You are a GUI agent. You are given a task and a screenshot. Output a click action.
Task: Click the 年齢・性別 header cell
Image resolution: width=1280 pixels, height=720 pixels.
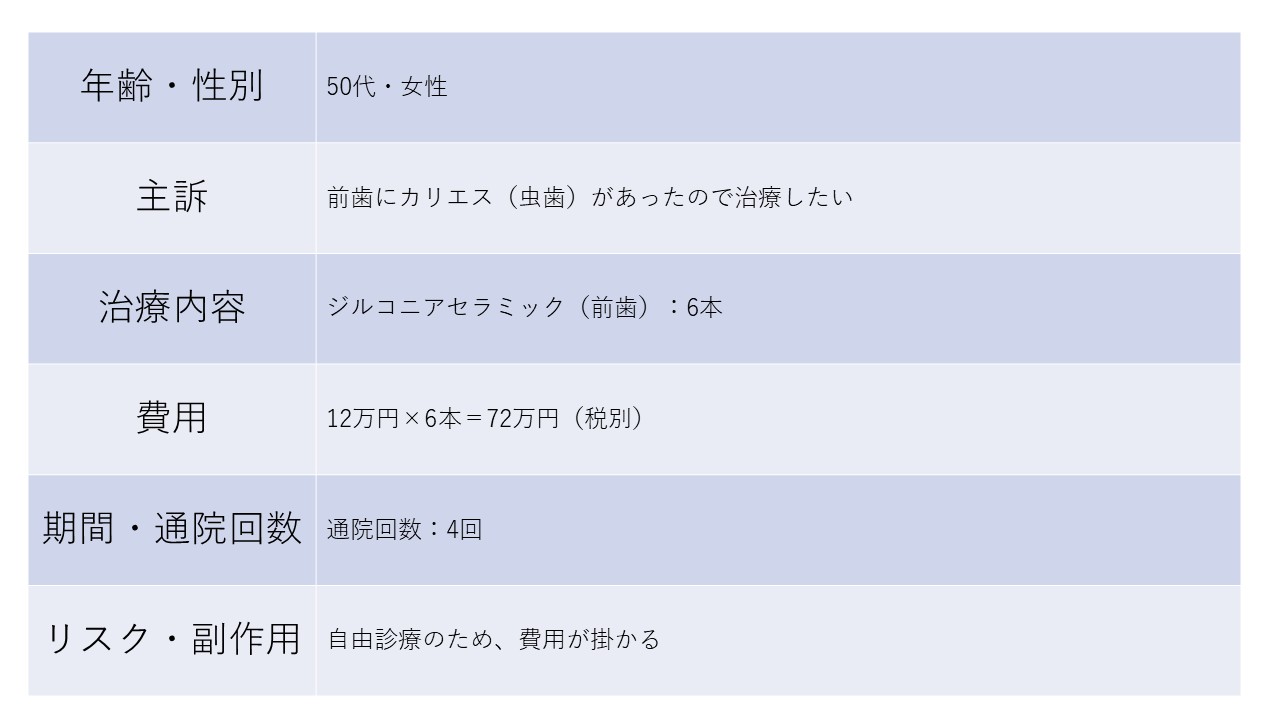[172, 87]
